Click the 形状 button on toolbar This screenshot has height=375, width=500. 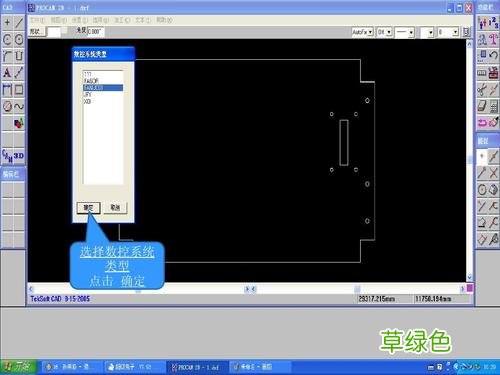pos(36,32)
